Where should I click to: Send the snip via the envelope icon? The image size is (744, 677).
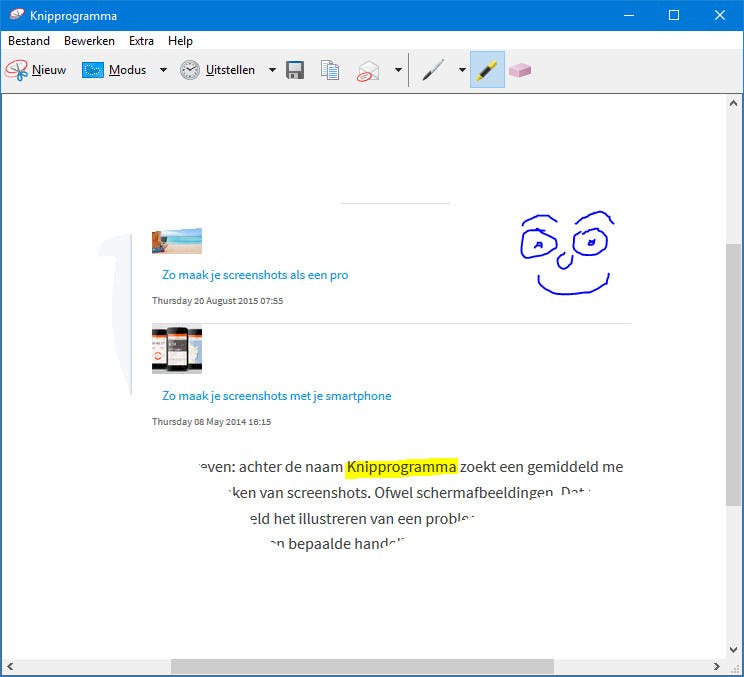coord(369,70)
